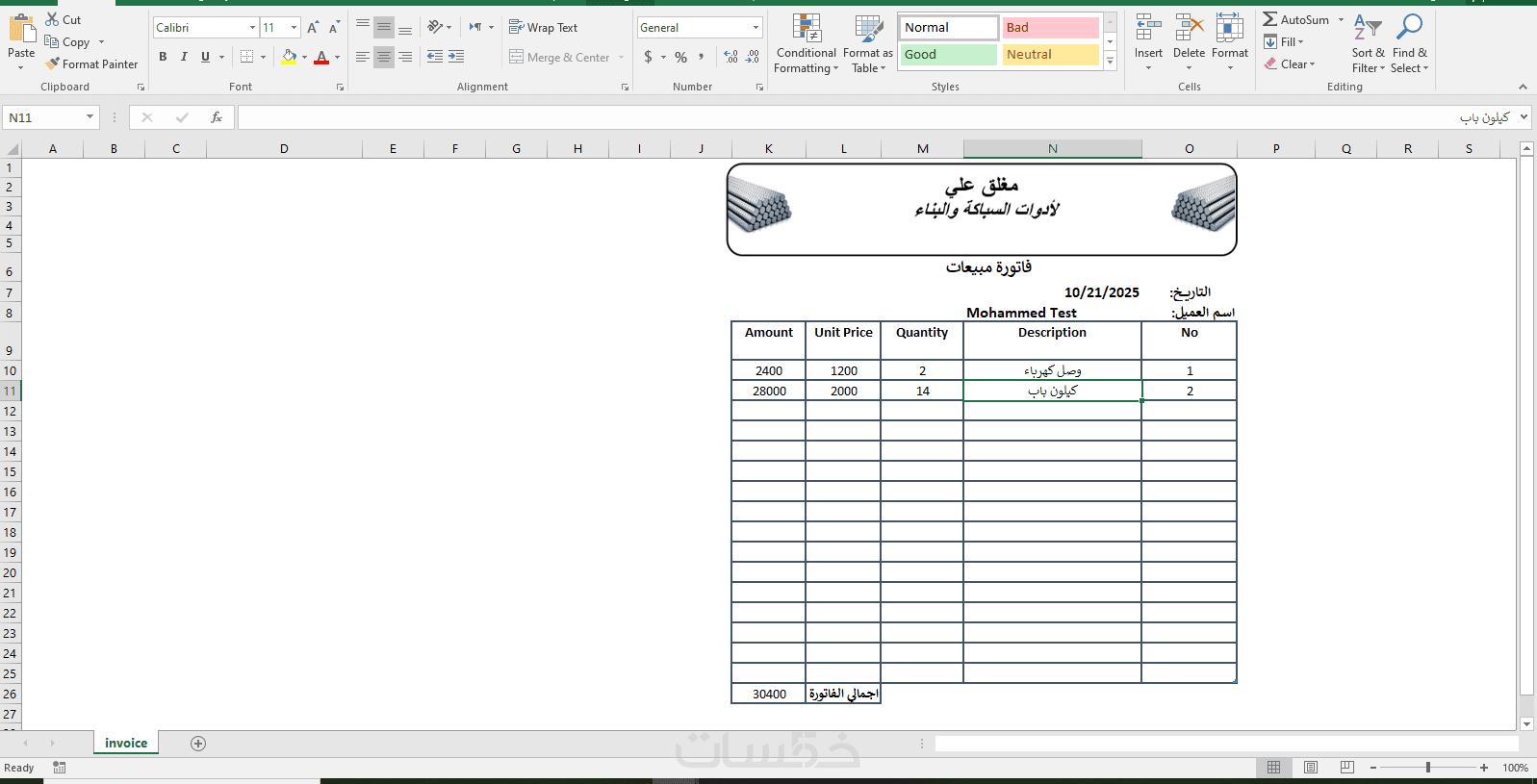Screen dimensions: 1537x784
Task: Open Conditional Formatting
Action: (807, 44)
